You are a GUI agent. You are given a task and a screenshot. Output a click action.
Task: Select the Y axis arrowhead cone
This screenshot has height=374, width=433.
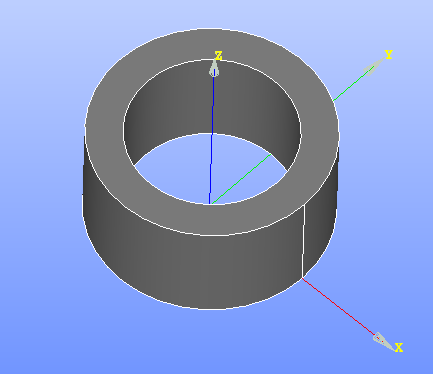pos(374,66)
